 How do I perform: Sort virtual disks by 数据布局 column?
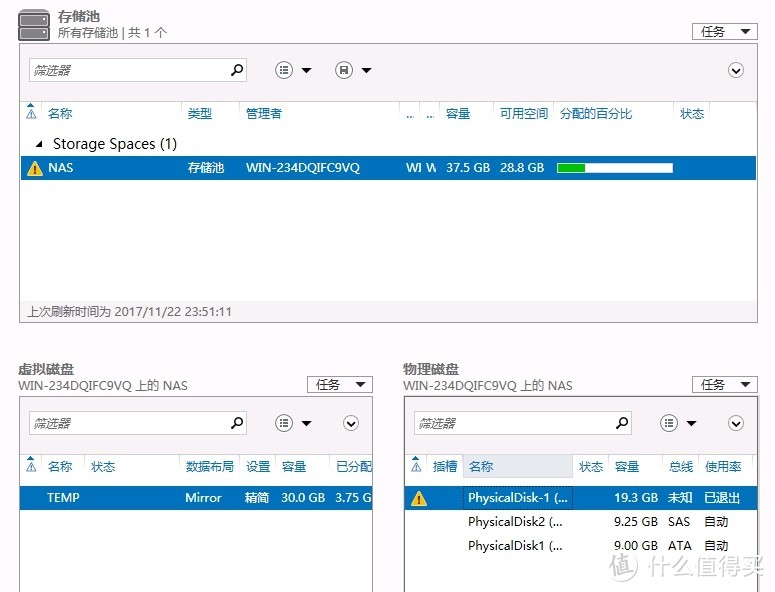pyautogui.click(x=210, y=466)
